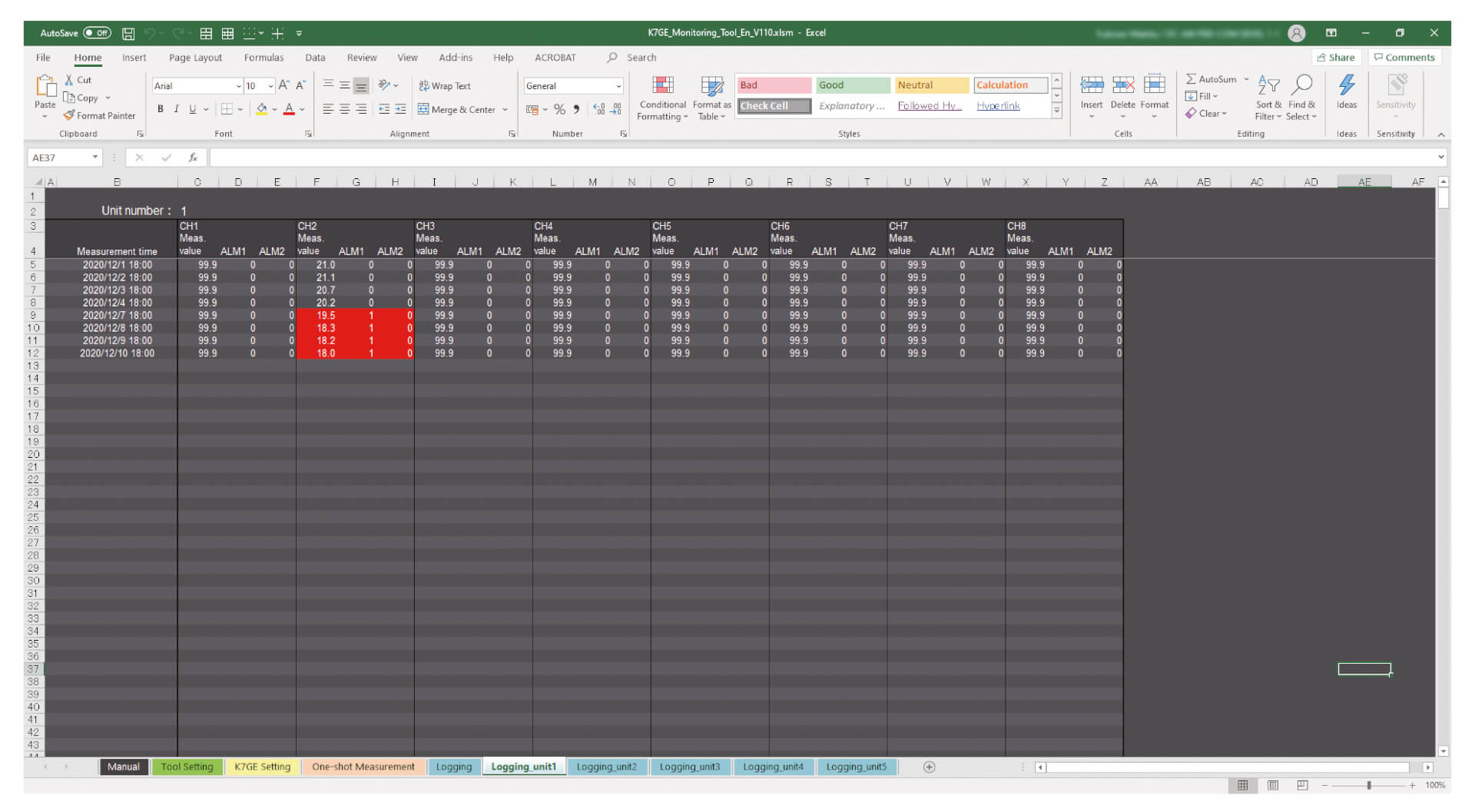Click the fill color bucket icon
This screenshot has height=812, width=1475.
point(262,109)
